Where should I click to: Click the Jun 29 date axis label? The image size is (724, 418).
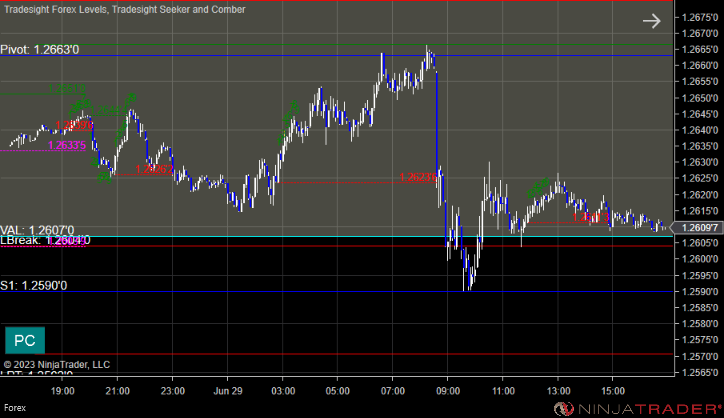pyautogui.click(x=228, y=391)
